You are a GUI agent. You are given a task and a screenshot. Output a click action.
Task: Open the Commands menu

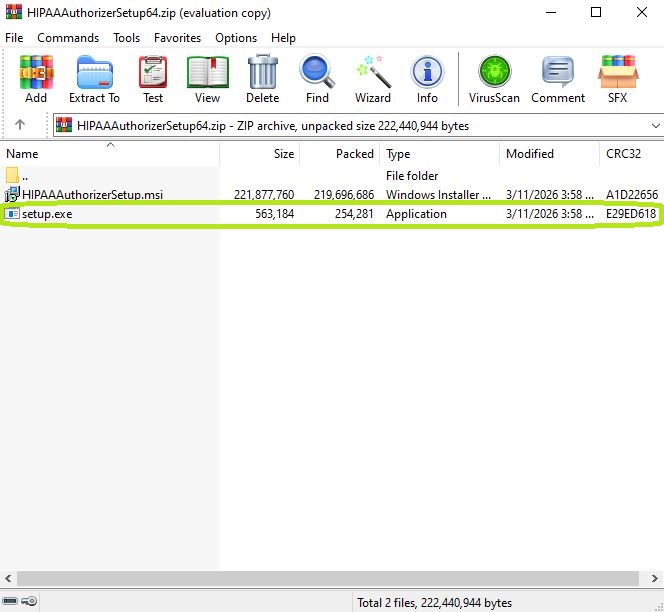68,38
